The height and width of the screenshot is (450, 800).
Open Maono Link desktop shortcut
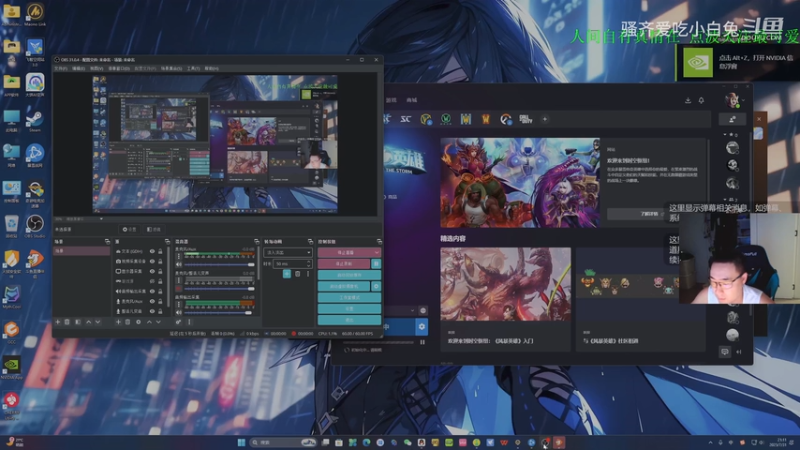[x=35, y=14]
